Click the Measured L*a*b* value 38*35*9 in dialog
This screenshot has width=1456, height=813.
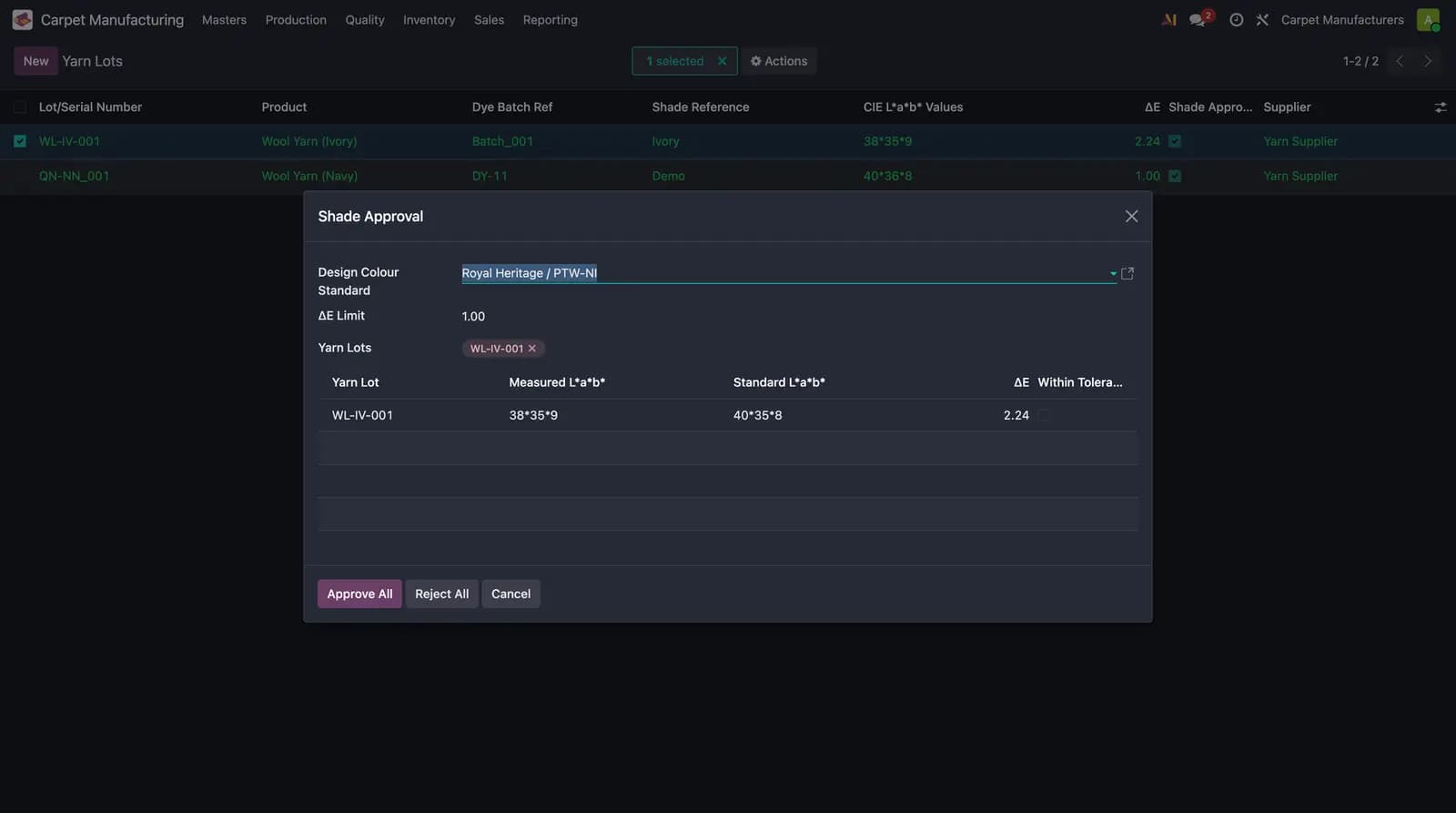pos(533,415)
